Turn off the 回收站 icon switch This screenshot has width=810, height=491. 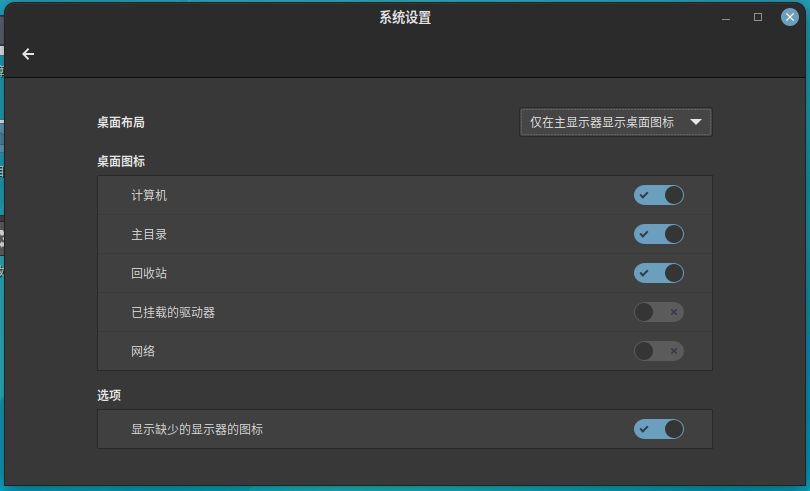[658, 273]
